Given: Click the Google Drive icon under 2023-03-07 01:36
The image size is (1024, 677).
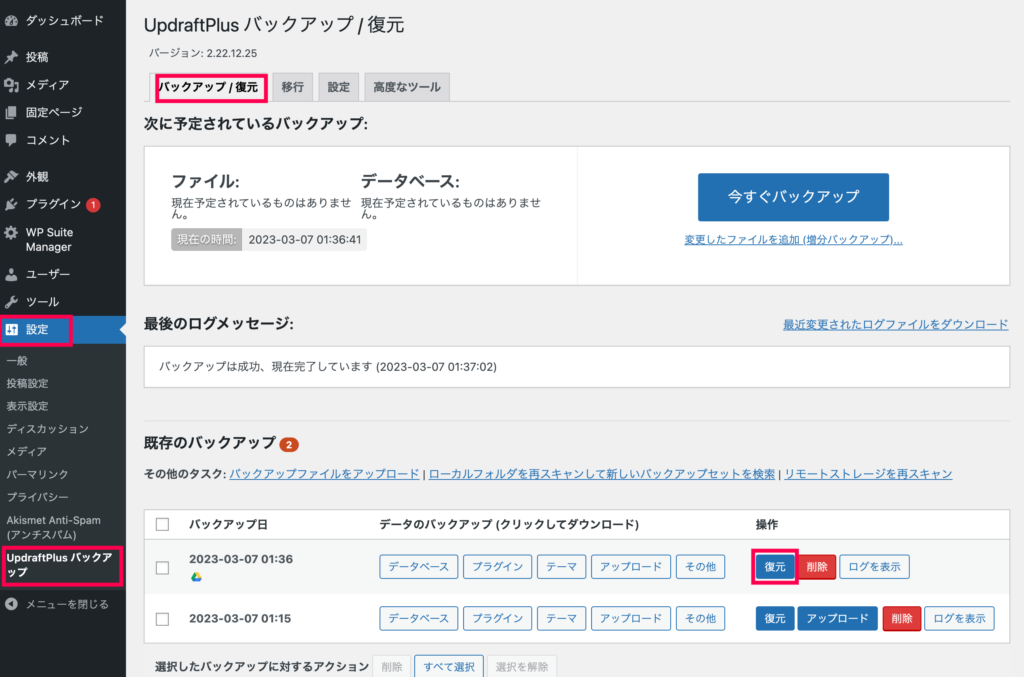Looking at the screenshot, I should (x=196, y=576).
